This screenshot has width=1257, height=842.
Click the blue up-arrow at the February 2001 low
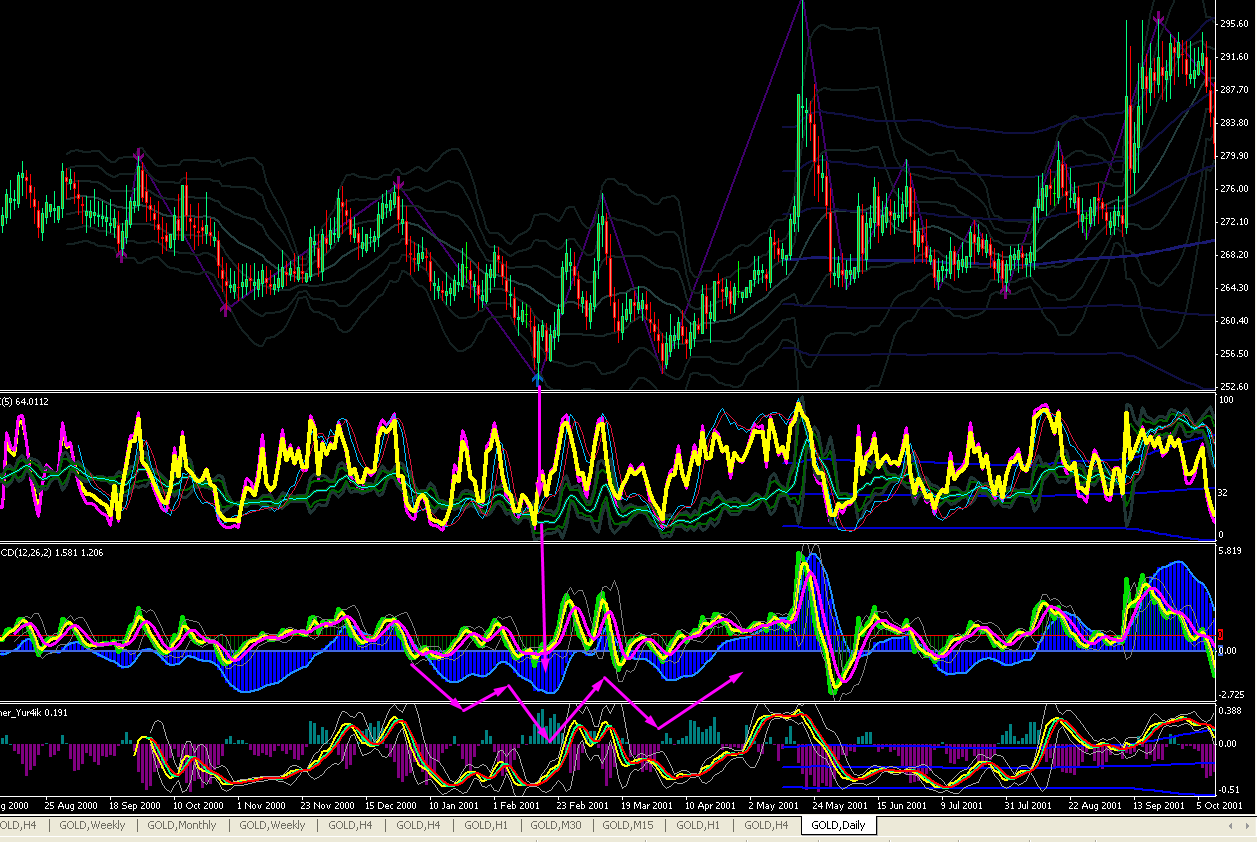[x=538, y=377]
